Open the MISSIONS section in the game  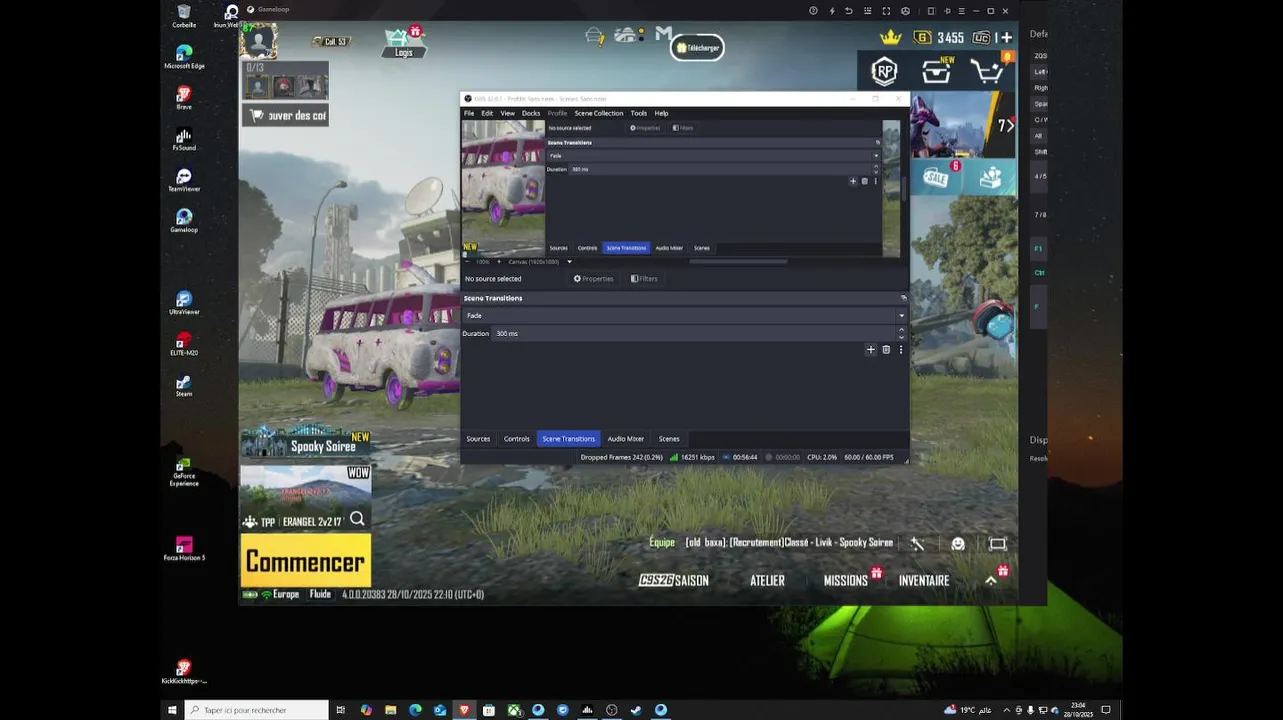pyautogui.click(x=846, y=580)
